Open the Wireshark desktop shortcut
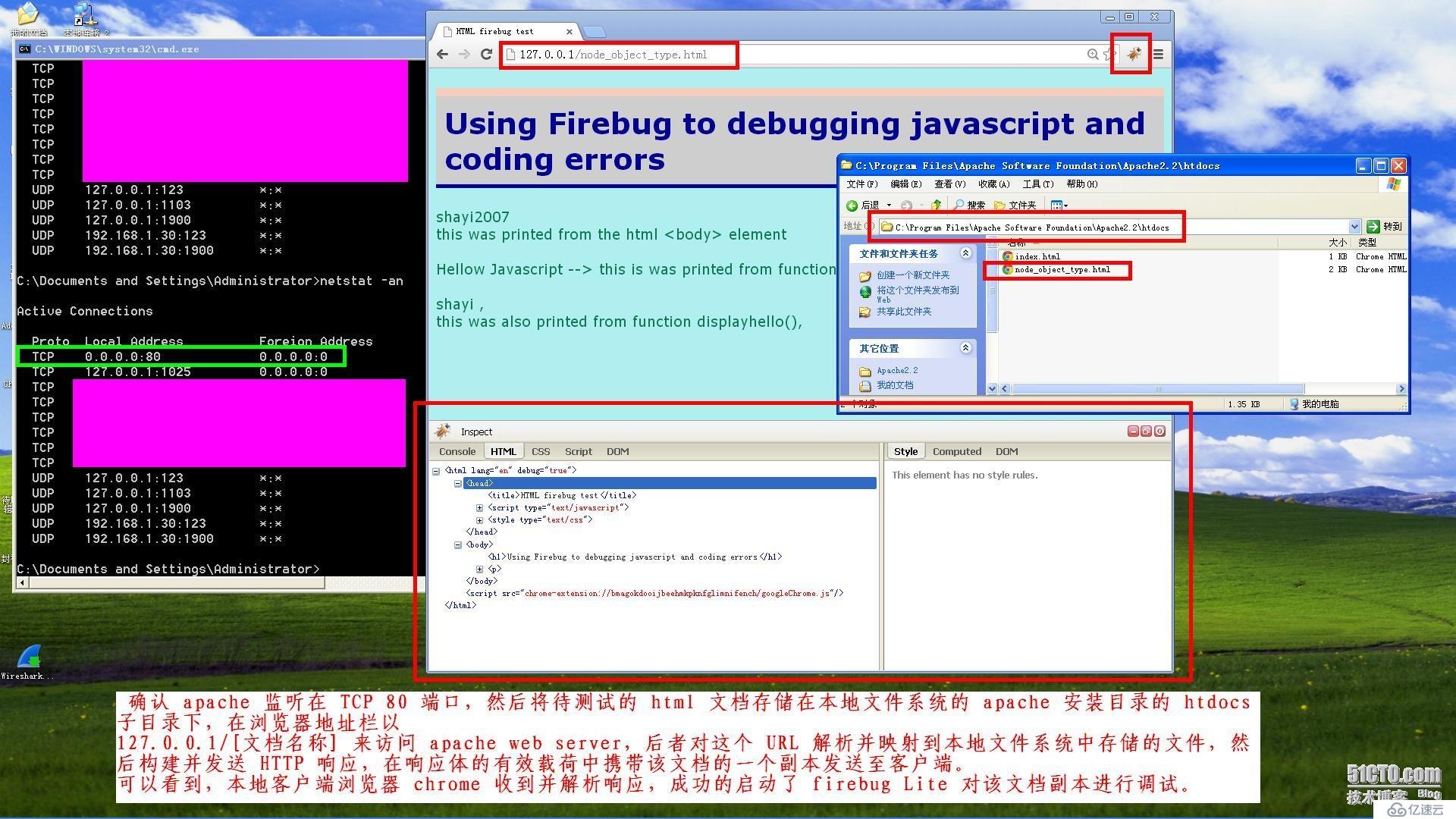This screenshot has width=1456, height=819. 28,662
